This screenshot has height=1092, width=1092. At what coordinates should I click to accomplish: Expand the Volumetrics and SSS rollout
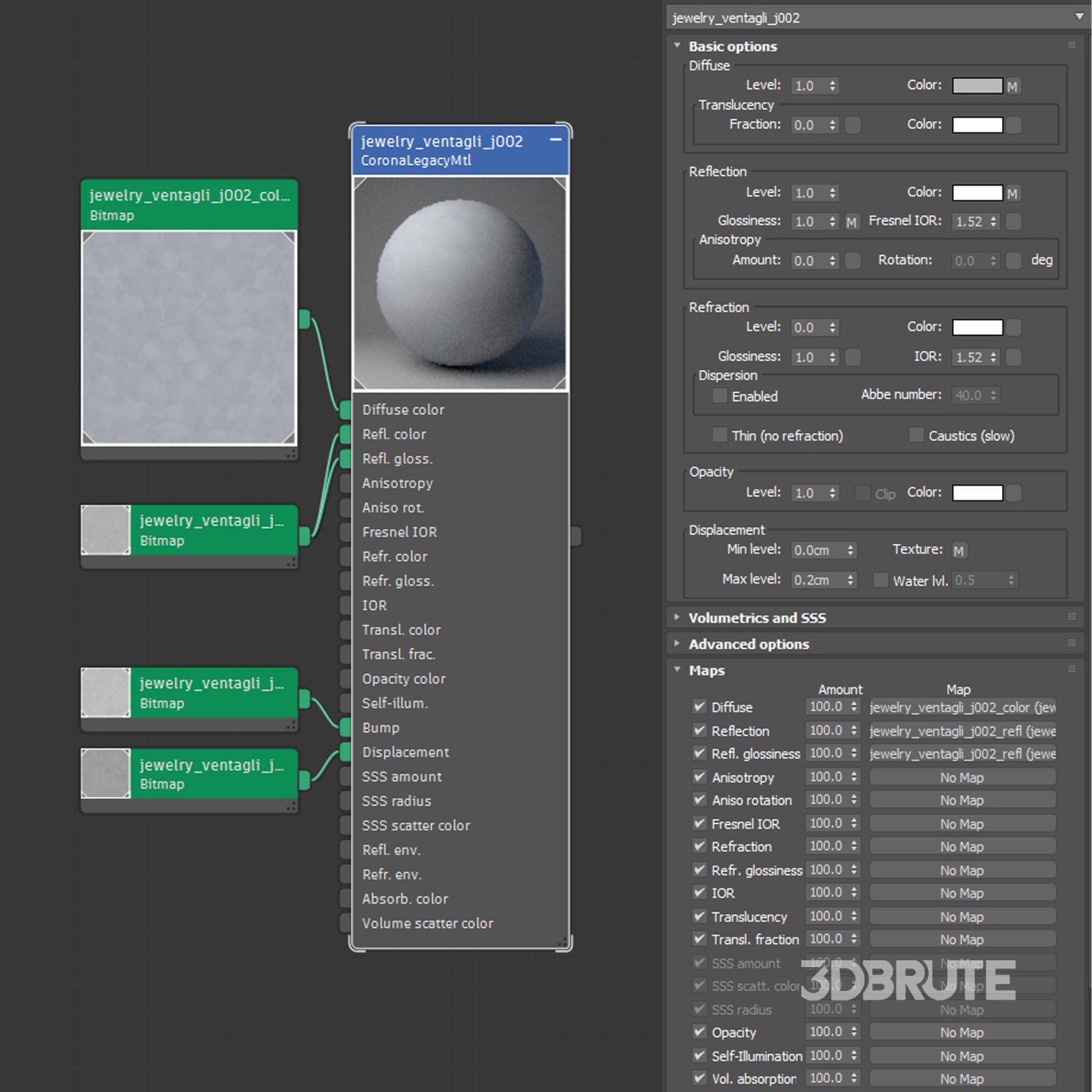coord(756,618)
